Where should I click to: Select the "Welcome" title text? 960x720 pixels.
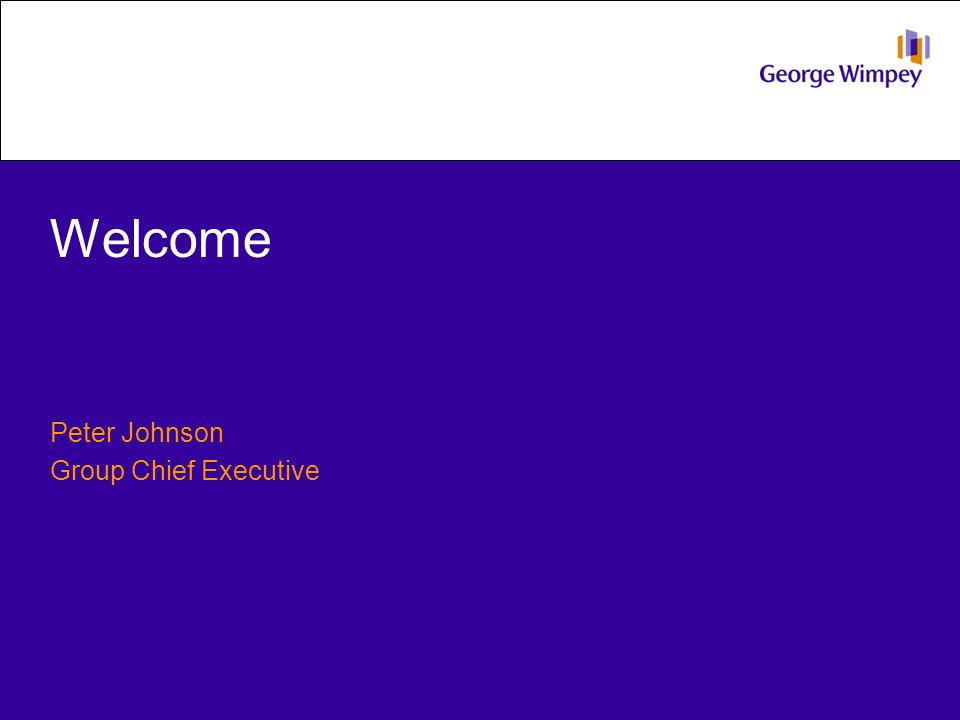(160, 238)
